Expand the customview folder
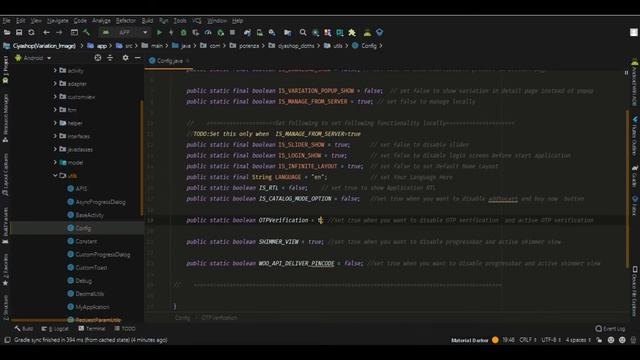Viewport: 640px width, 360px height. coord(55,97)
